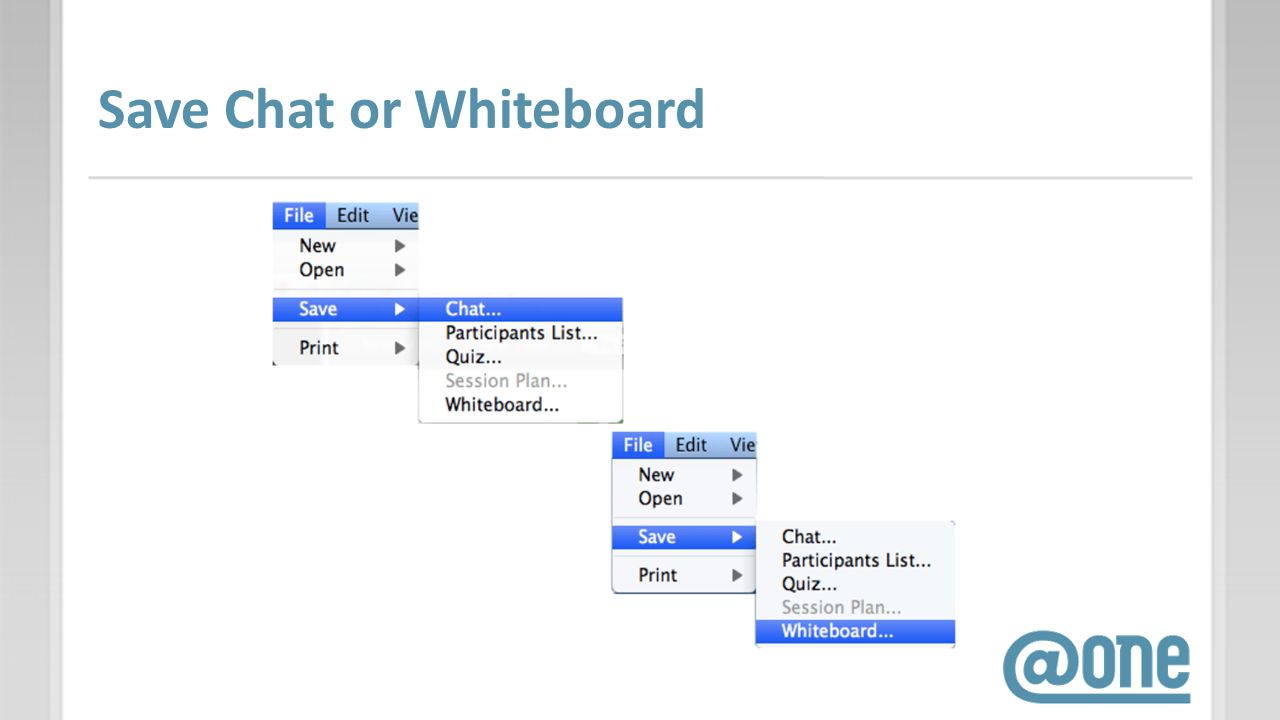Viewport: 1280px width, 720px height.
Task: Expand the New submenu arrow in upper menu
Action: click(x=400, y=245)
